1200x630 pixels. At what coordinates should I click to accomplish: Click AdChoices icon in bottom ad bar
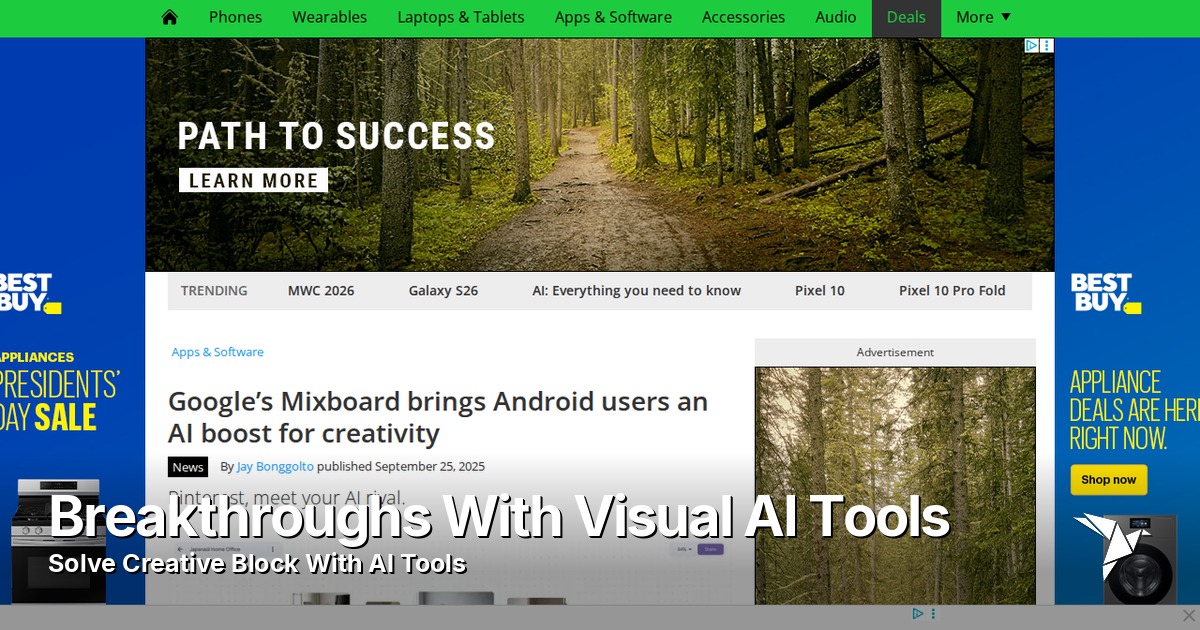917,613
